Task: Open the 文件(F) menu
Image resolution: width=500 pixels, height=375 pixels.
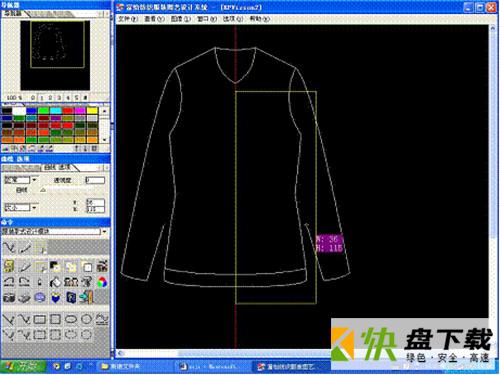Action: (128, 19)
